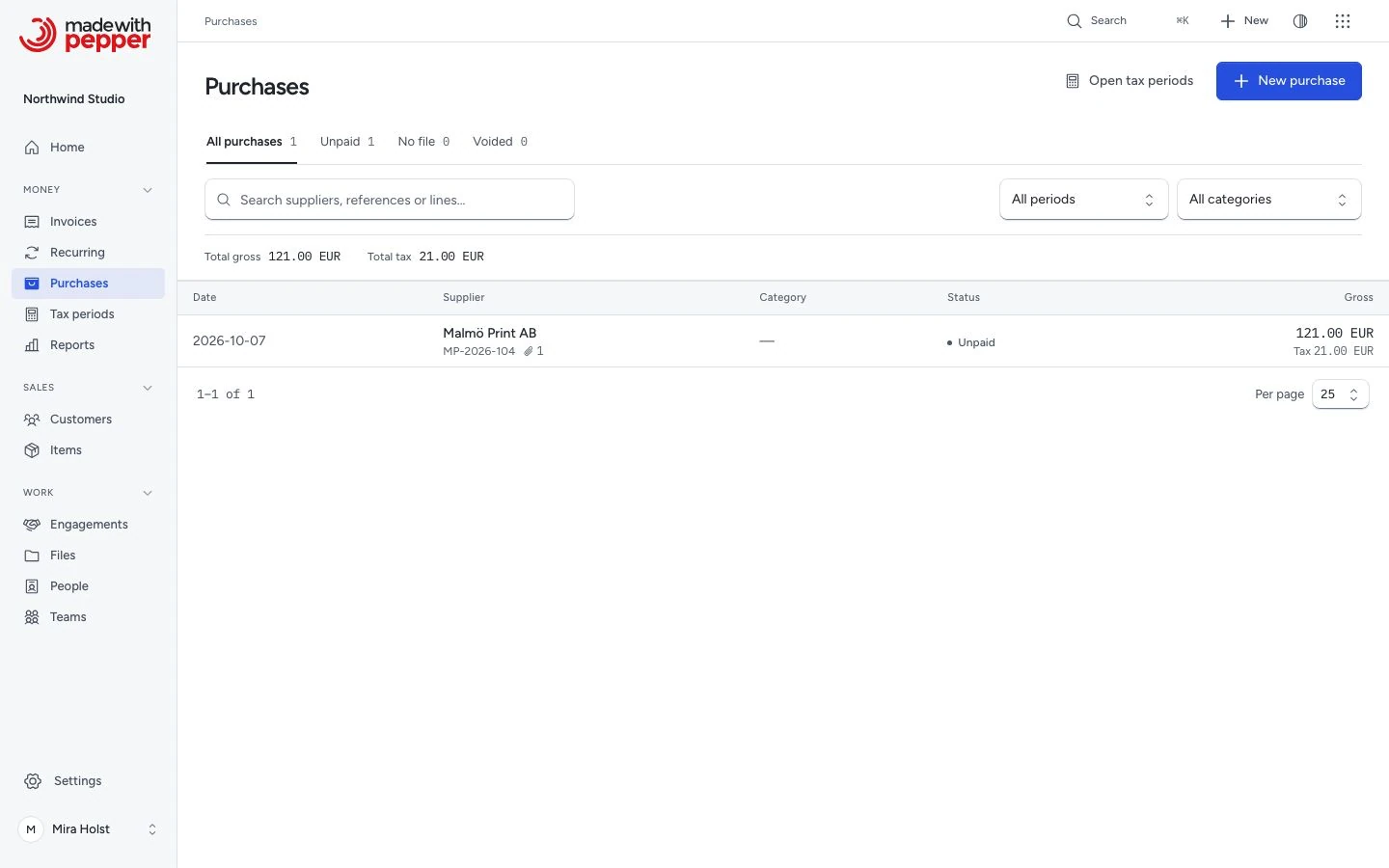Open the apps grid menu

pos(1343,21)
